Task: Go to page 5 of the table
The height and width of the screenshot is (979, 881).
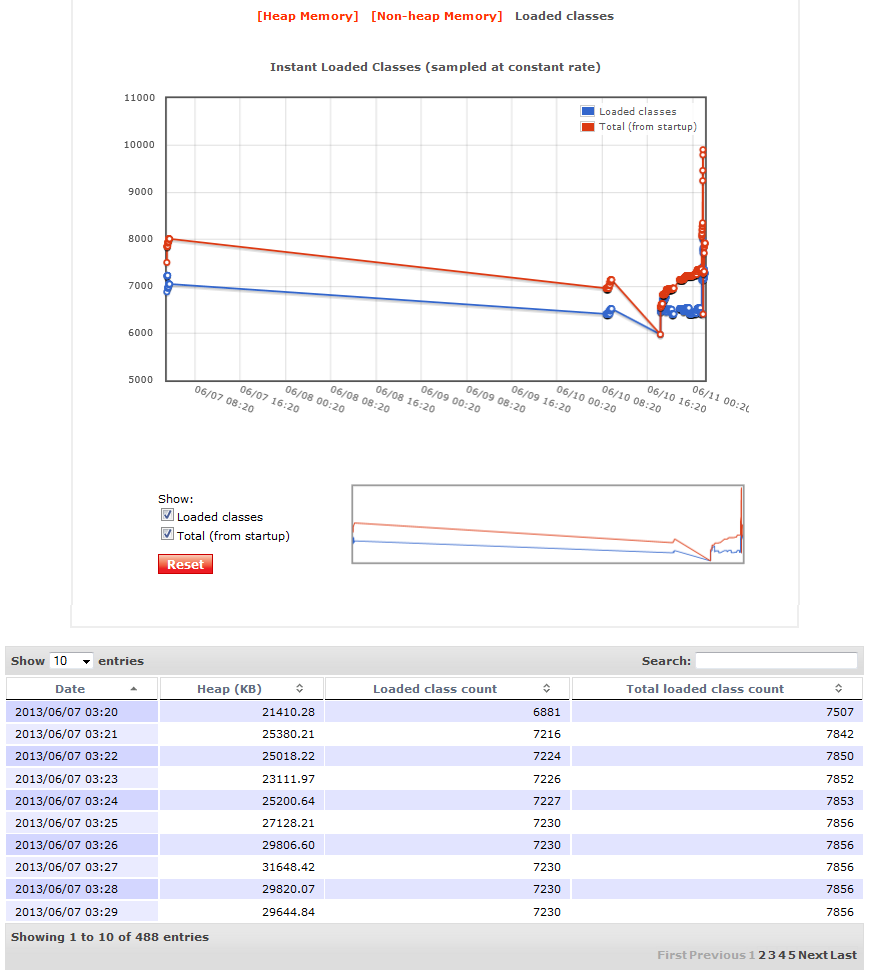Action: coord(792,955)
